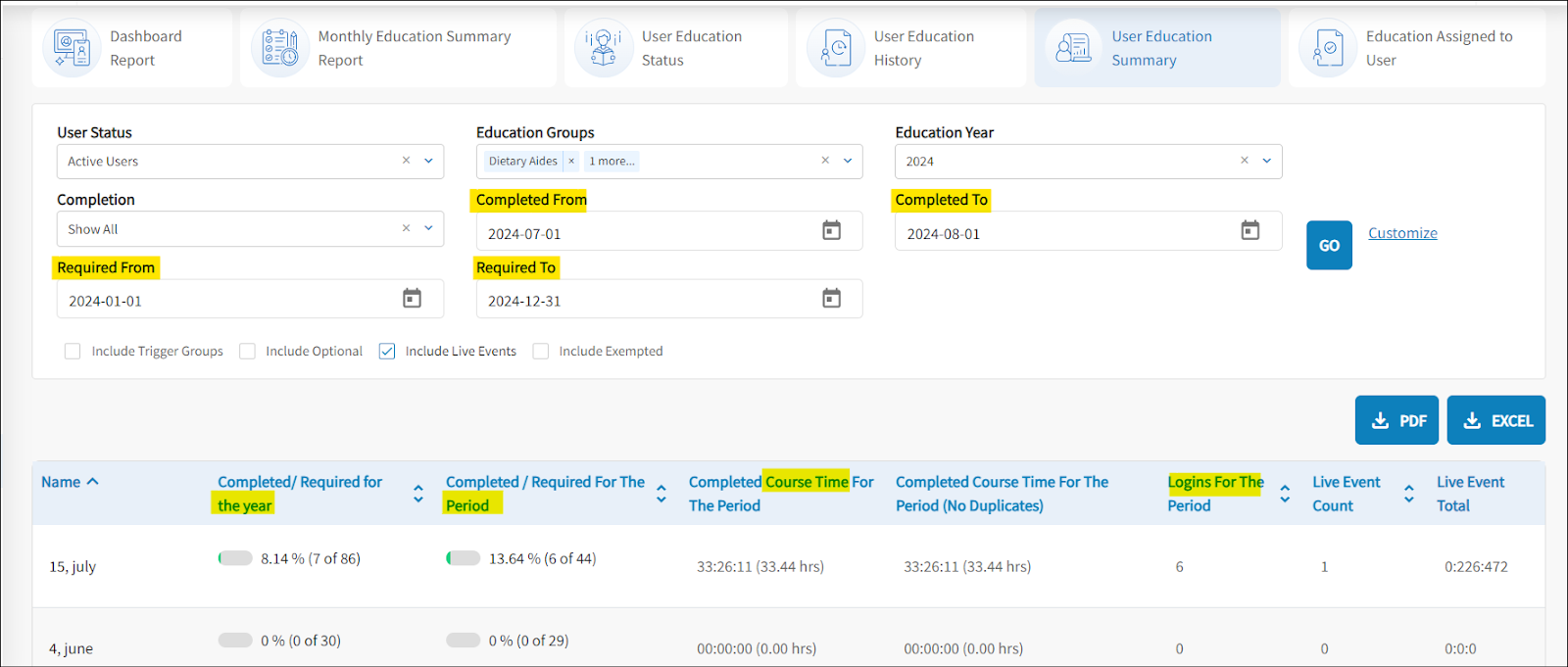This screenshot has height=667, width=1568.
Task: Open calendar picker for Required To date
Action: pos(831,299)
